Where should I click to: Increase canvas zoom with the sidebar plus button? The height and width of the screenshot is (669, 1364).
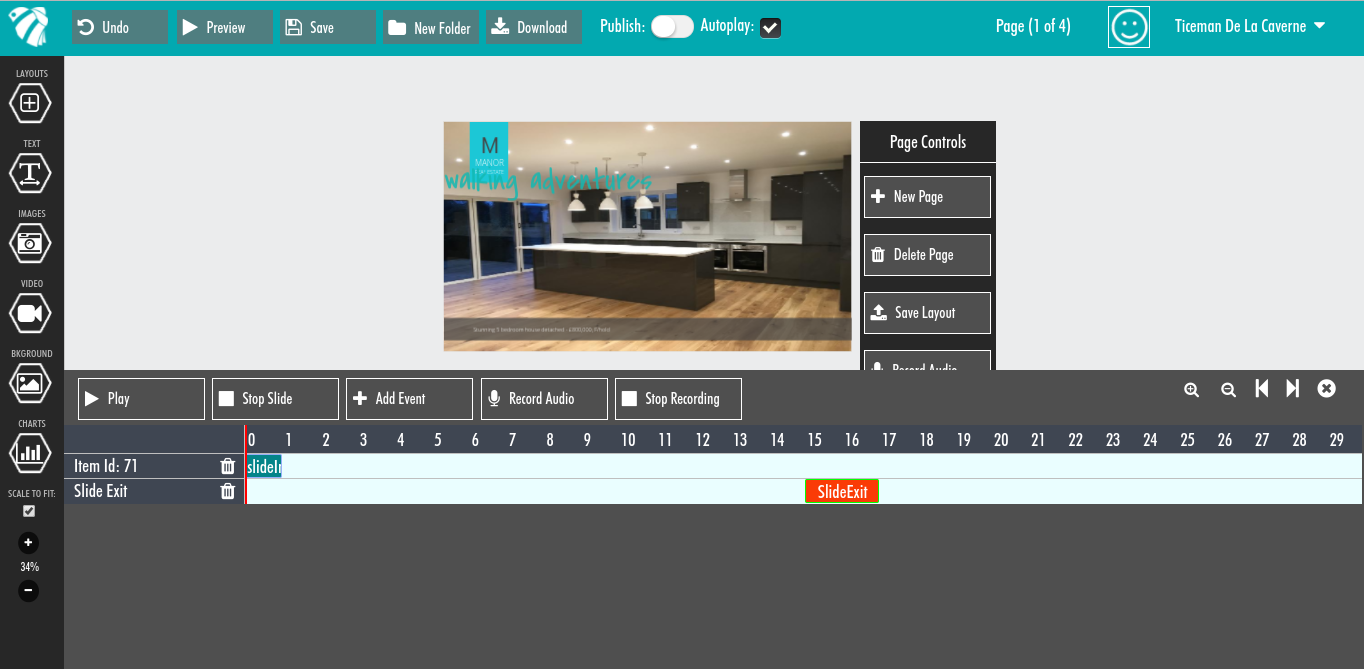click(28, 543)
